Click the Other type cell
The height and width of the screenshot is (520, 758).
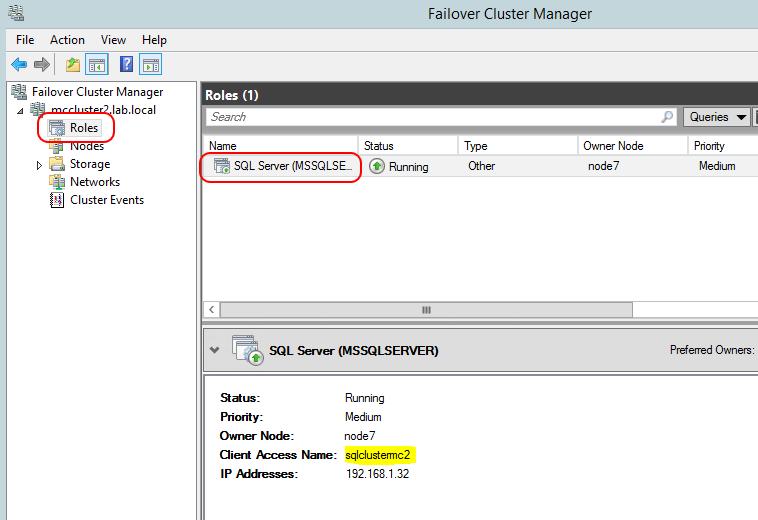pos(481,166)
